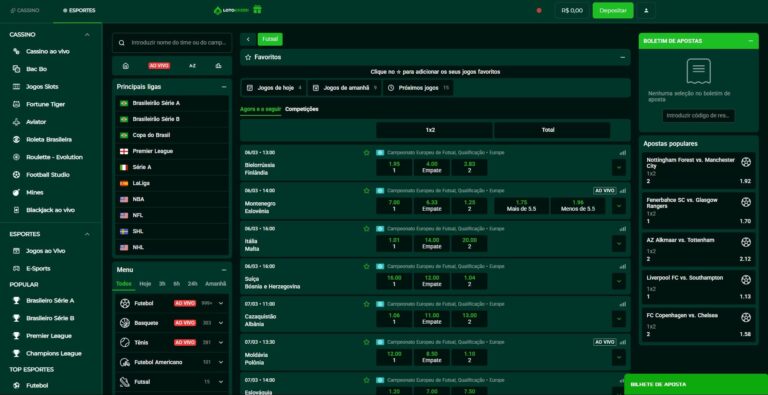Collapse the Principais ligas panel
This screenshot has height=395, width=768.
(x=224, y=87)
